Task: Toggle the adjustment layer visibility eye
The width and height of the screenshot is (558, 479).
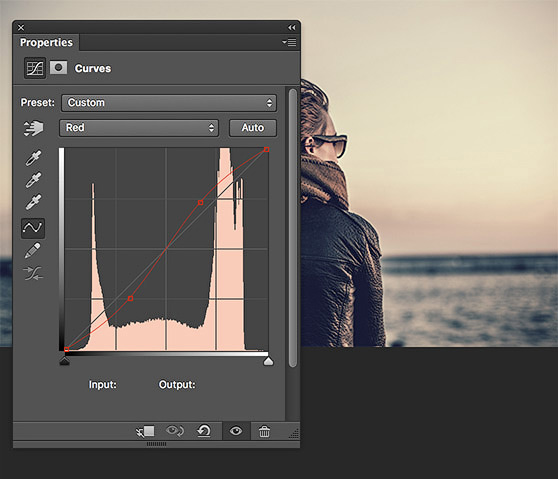Action: [x=236, y=431]
